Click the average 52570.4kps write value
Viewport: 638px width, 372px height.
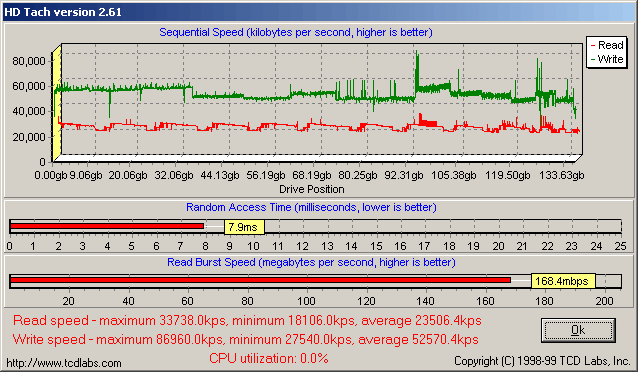(x=419, y=339)
